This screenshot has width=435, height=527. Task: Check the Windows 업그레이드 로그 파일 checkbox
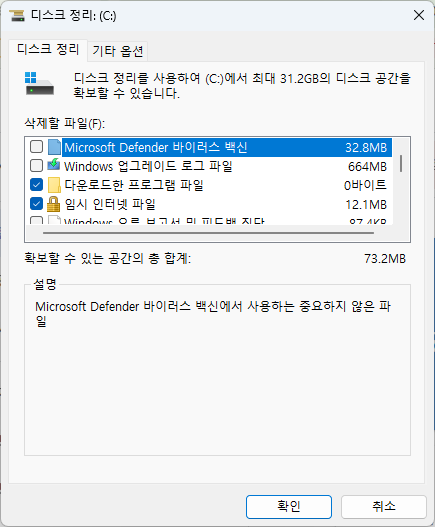pyautogui.click(x=36, y=166)
